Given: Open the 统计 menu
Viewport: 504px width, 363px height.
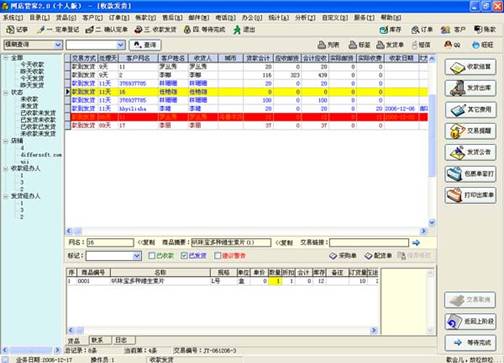Looking at the screenshot, I should point(278,17).
